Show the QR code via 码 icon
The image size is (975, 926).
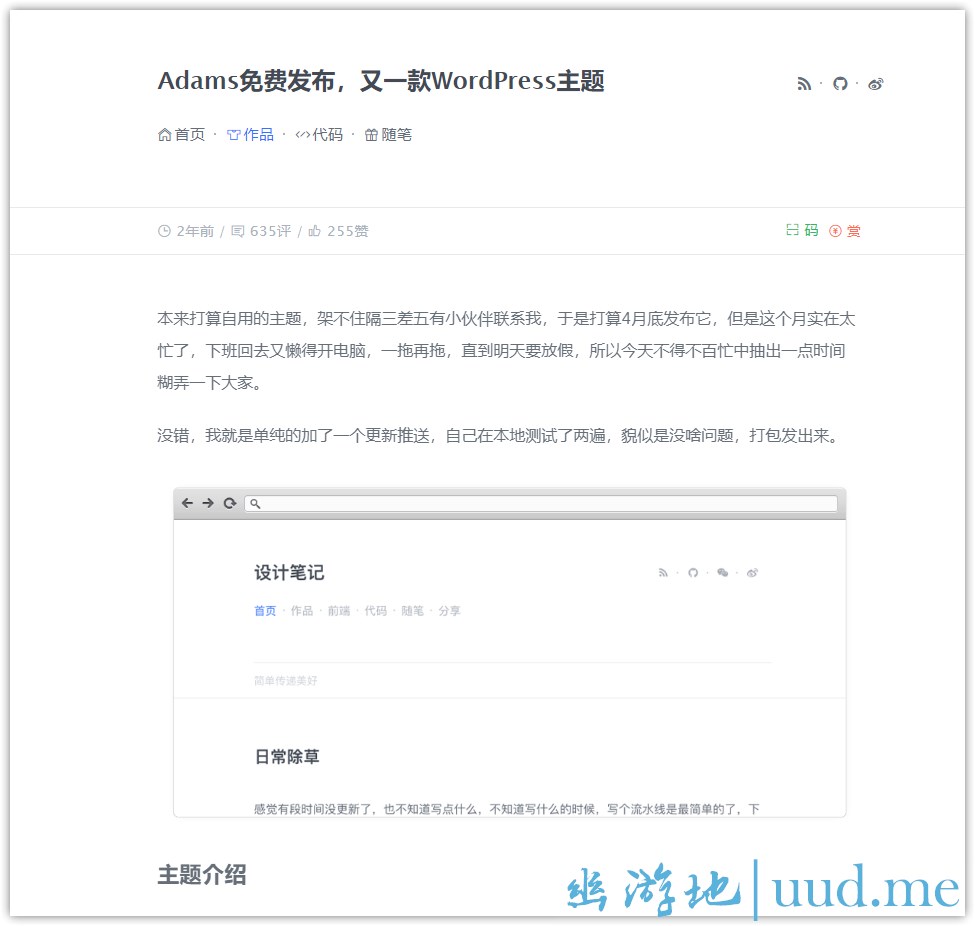point(802,231)
